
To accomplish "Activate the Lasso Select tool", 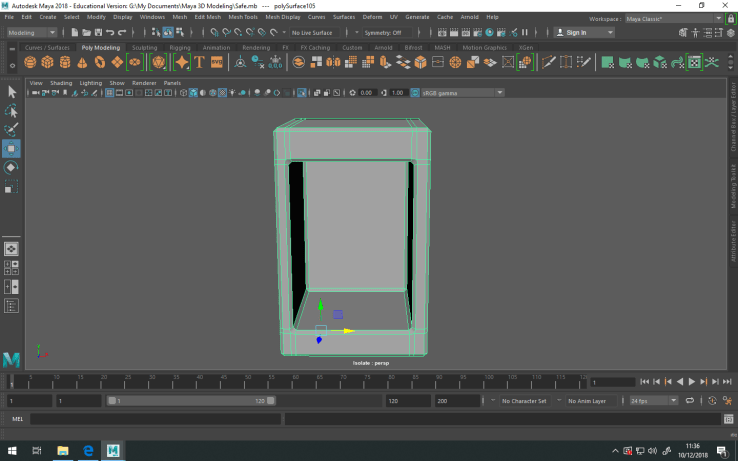I will [11, 111].
